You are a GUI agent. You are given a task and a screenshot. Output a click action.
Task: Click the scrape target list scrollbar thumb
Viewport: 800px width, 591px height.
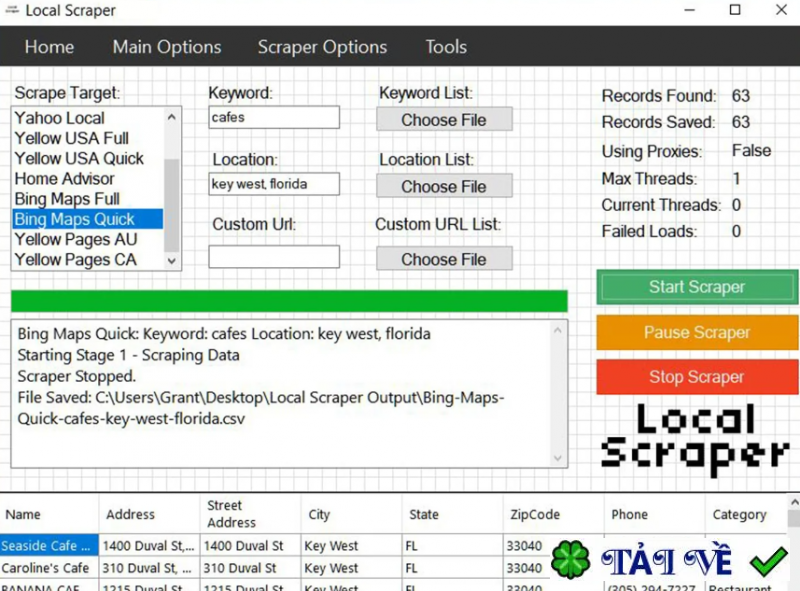172,205
